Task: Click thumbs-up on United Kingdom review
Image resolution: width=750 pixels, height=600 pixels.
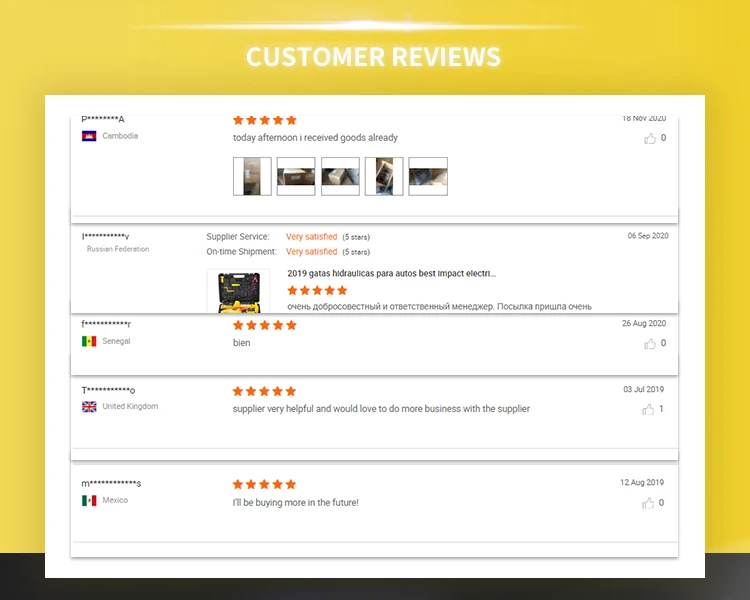Action: click(648, 410)
